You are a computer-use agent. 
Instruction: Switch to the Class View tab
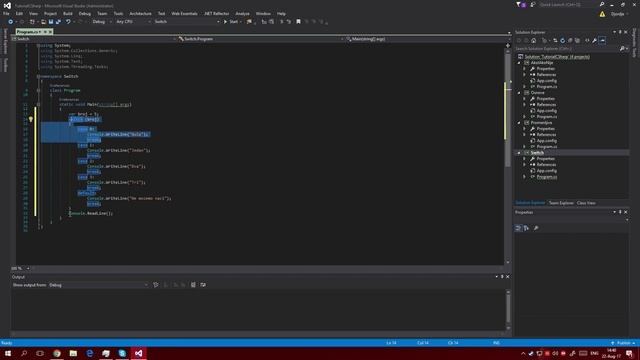point(586,203)
